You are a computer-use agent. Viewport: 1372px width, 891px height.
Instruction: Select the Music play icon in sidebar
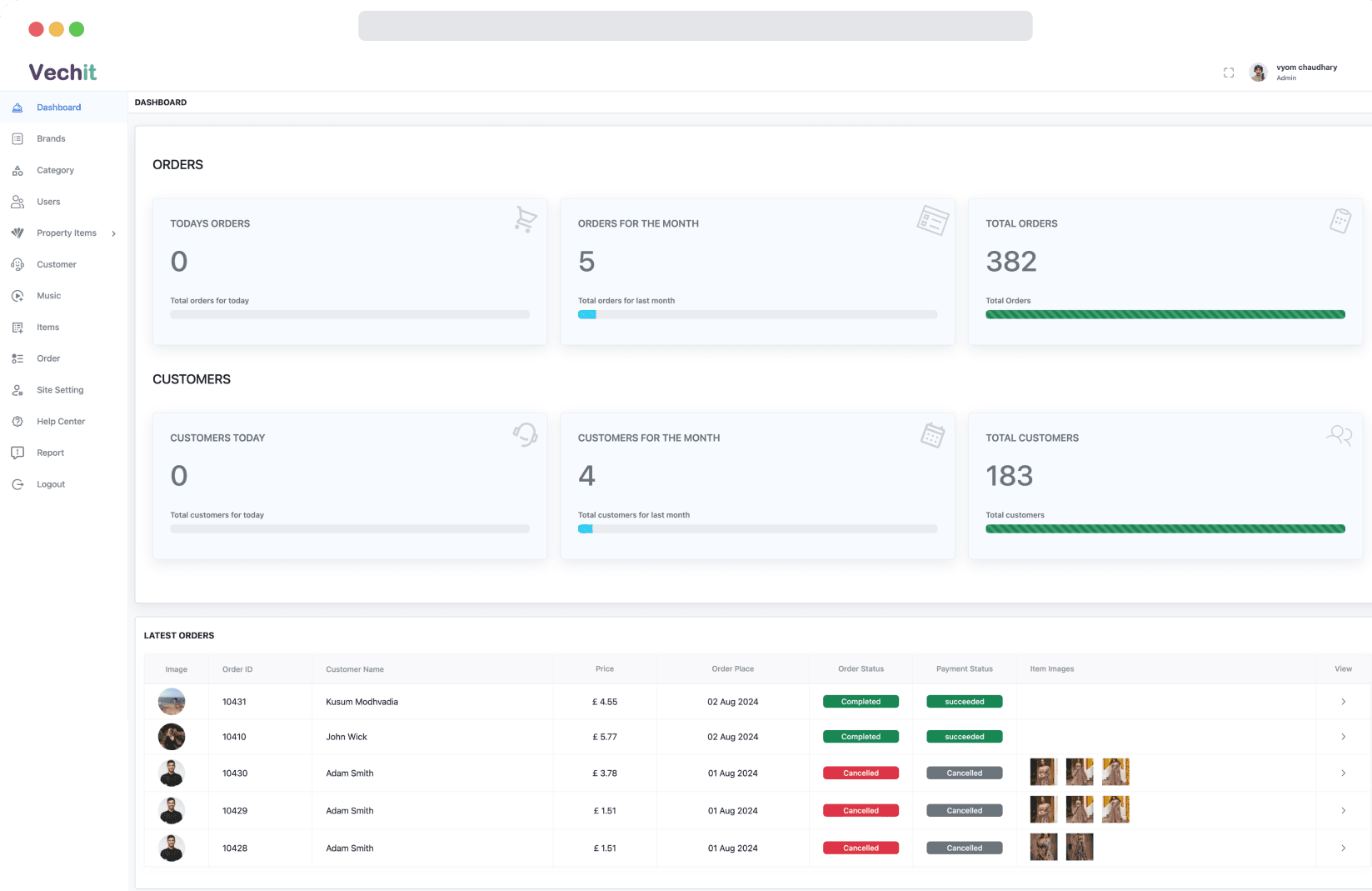[x=17, y=296]
